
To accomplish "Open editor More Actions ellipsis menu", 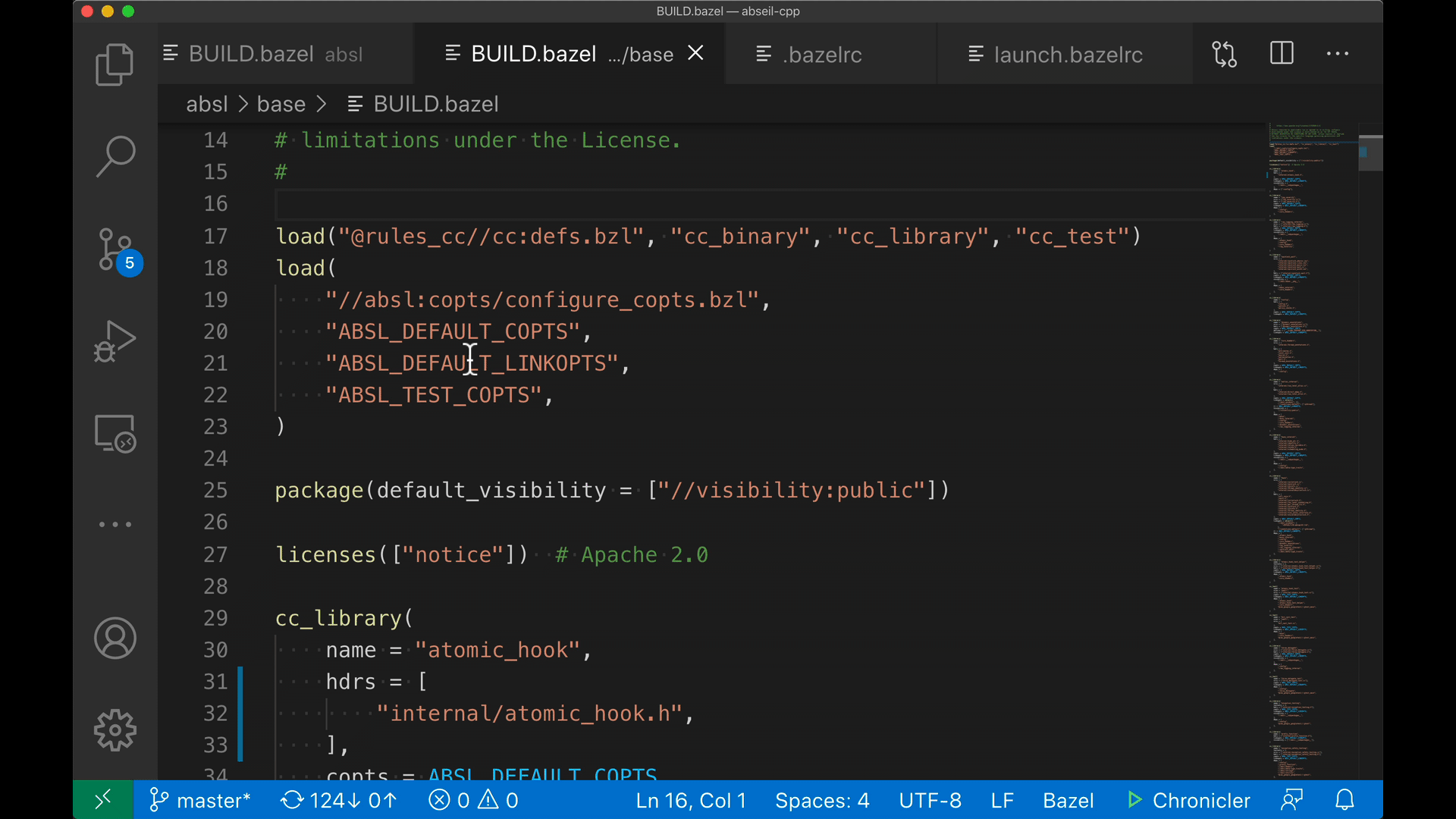I will [1337, 54].
